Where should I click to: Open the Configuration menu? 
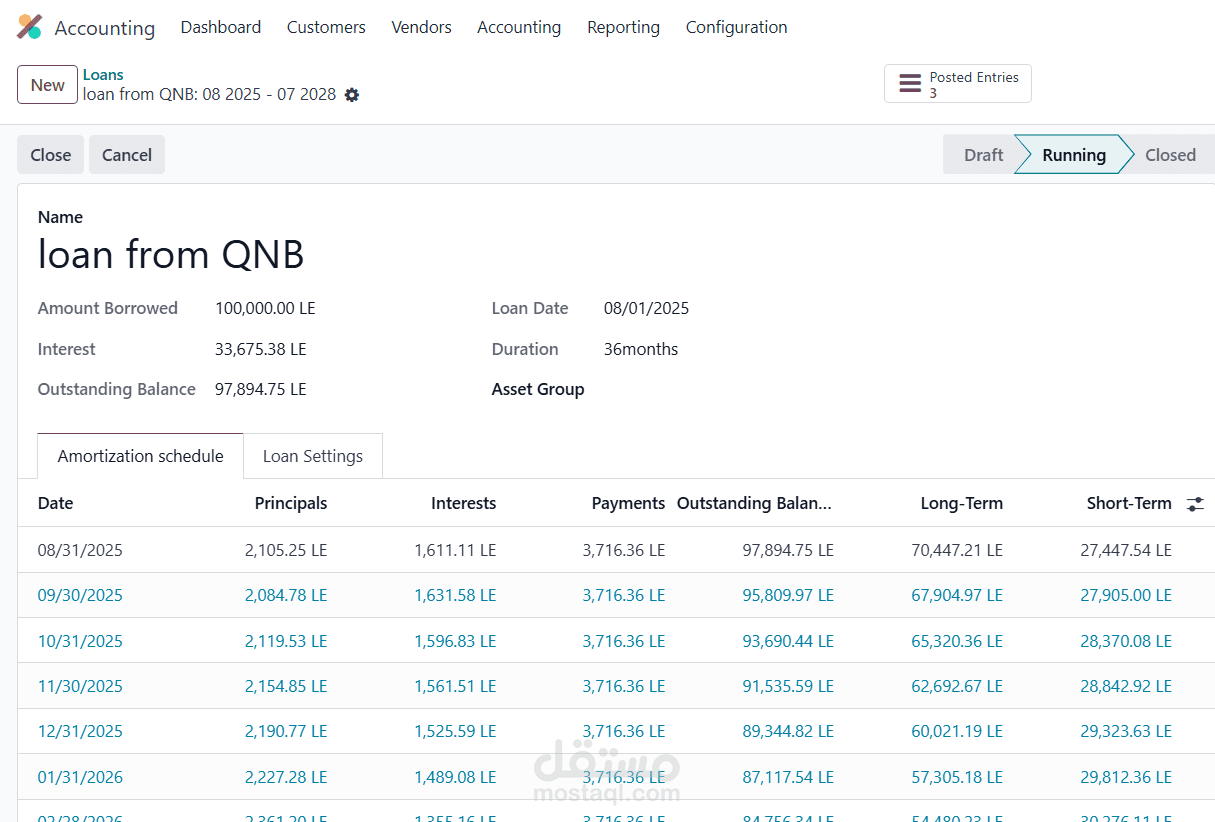(736, 27)
